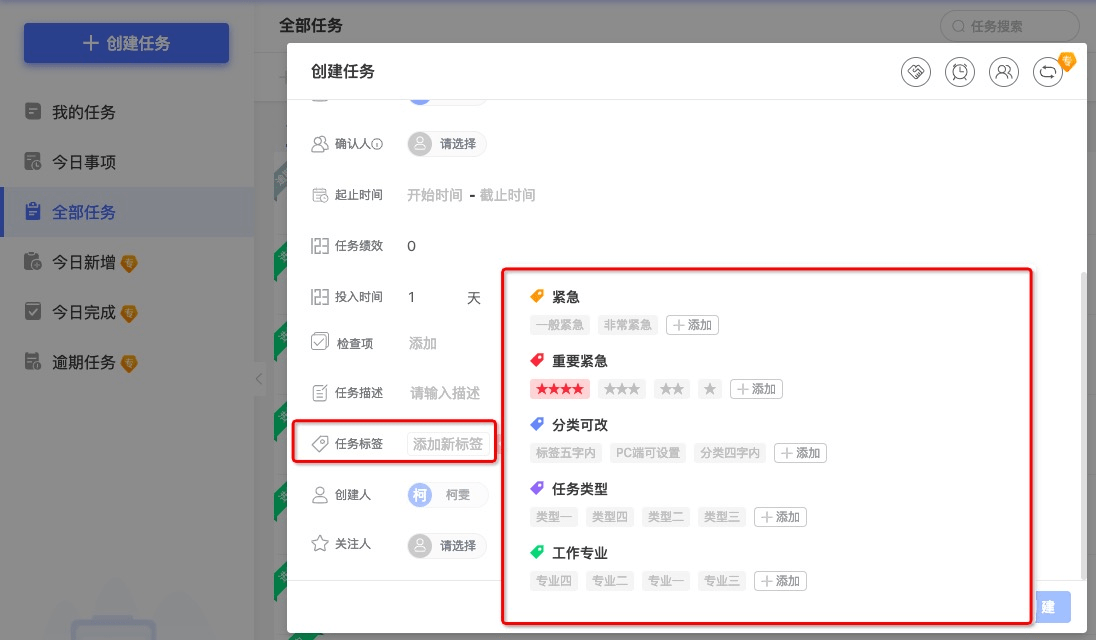The width and height of the screenshot is (1096, 640).
Task: Click the 确认人 info icon
Action: (x=377, y=144)
